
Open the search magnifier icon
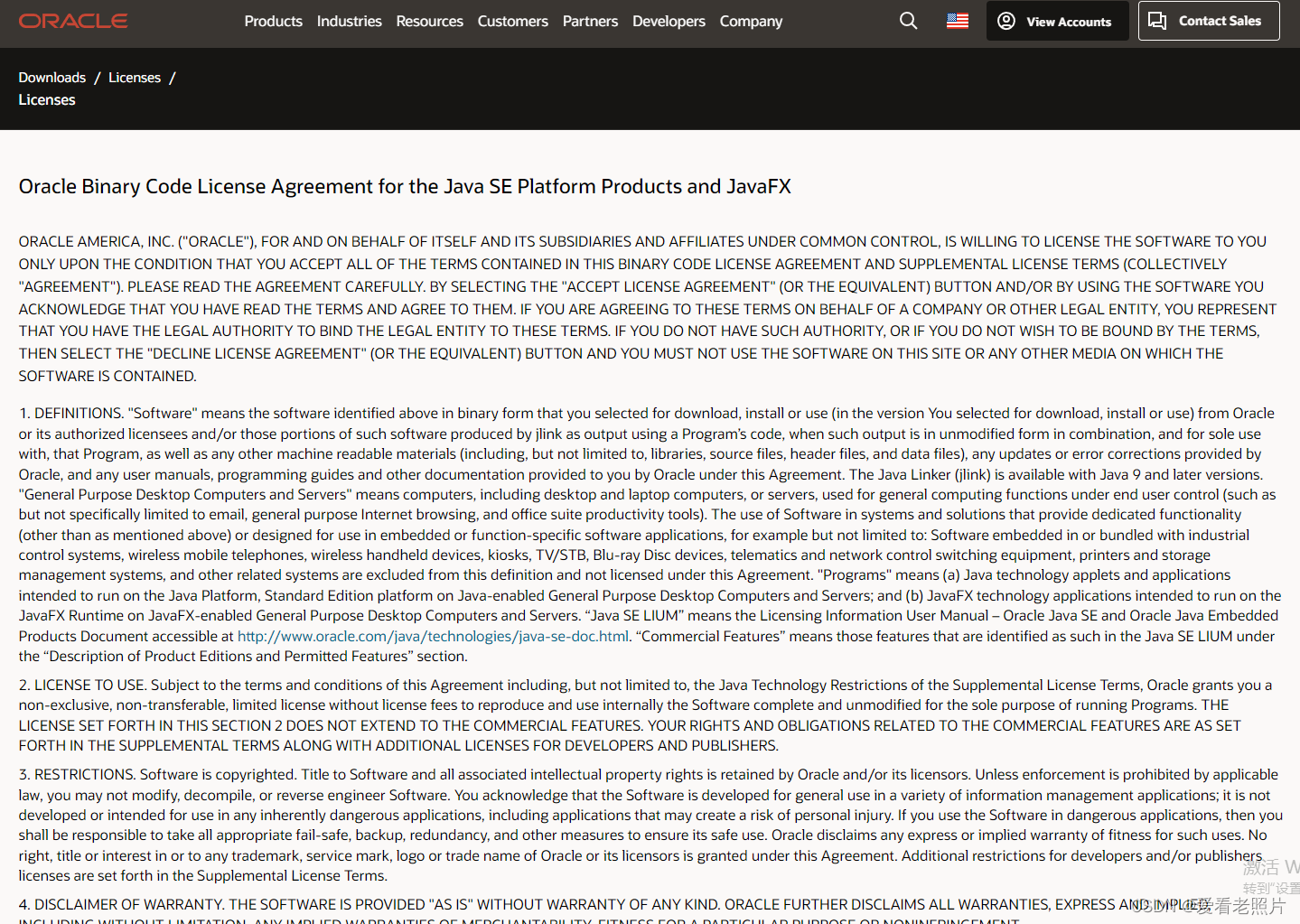(x=909, y=21)
